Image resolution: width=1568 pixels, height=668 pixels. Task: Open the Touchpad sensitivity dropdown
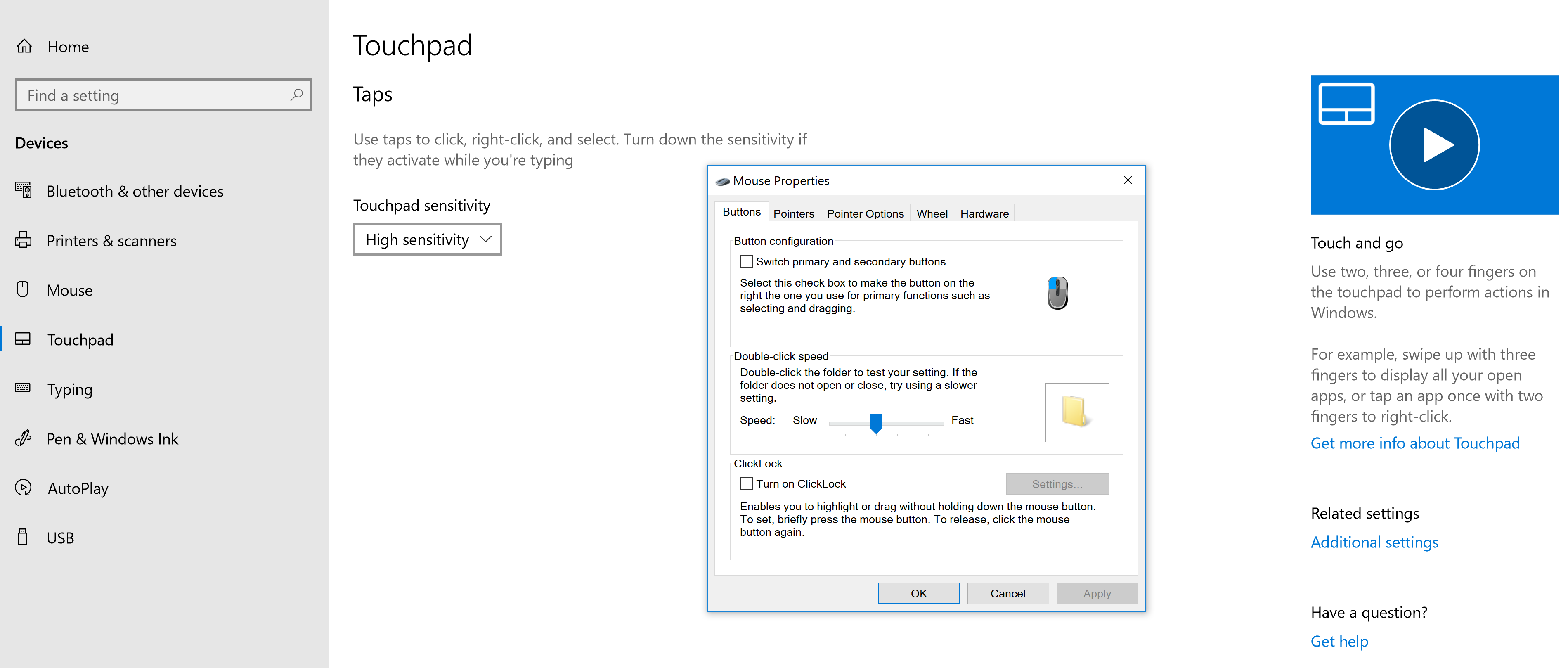click(x=427, y=239)
